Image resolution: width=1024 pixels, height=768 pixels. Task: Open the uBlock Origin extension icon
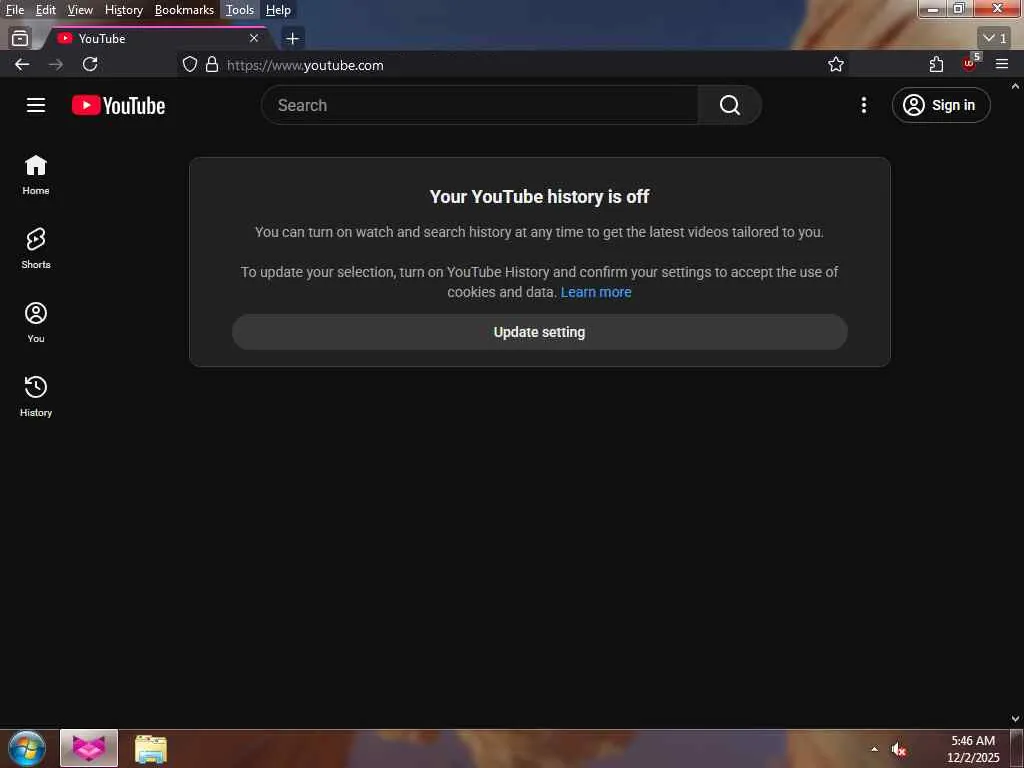click(970, 63)
